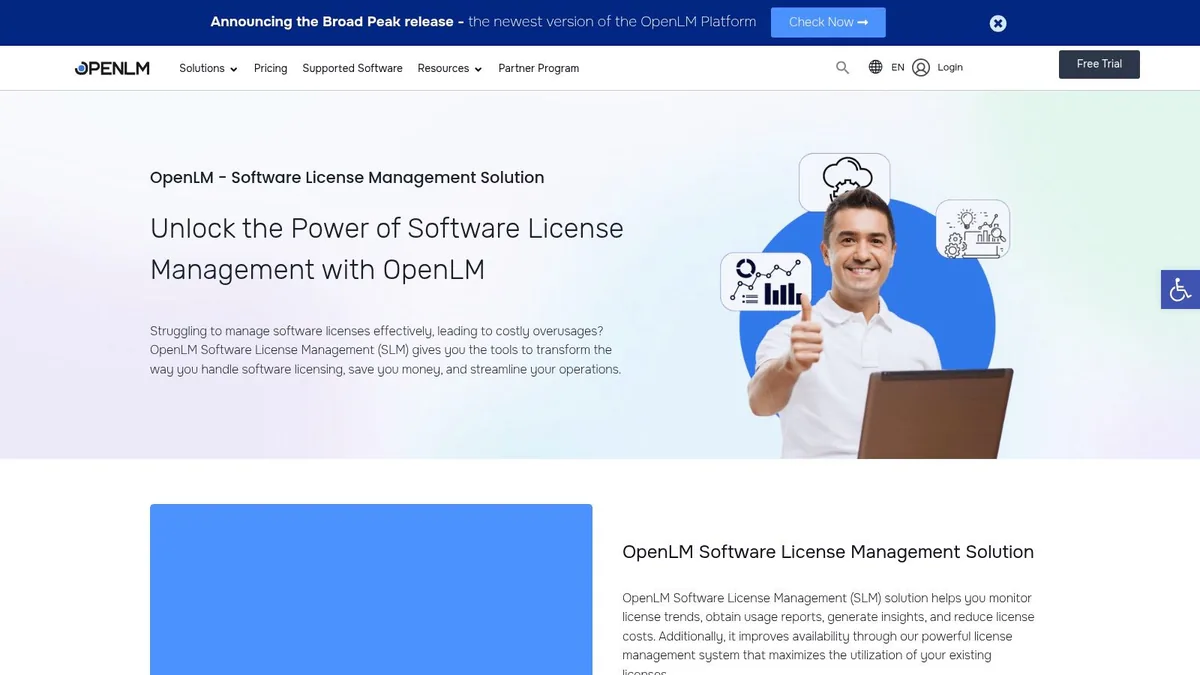Click the analytics chart illustration icon
Image resolution: width=1200 pixels, height=675 pixels.
point(766,281)
